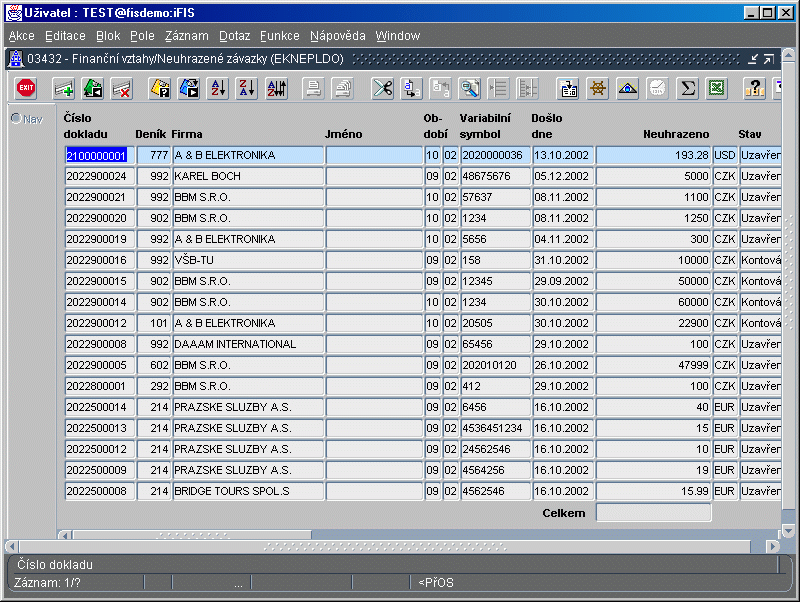Select the Nav radio button
The height and width of the screenshot is (602, 800).
[x=16, y=119]
